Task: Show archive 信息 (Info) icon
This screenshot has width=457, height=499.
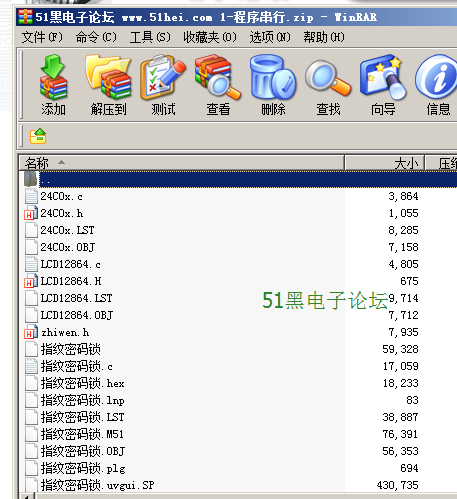Action: pyautogui.click(x=437, y=85)
